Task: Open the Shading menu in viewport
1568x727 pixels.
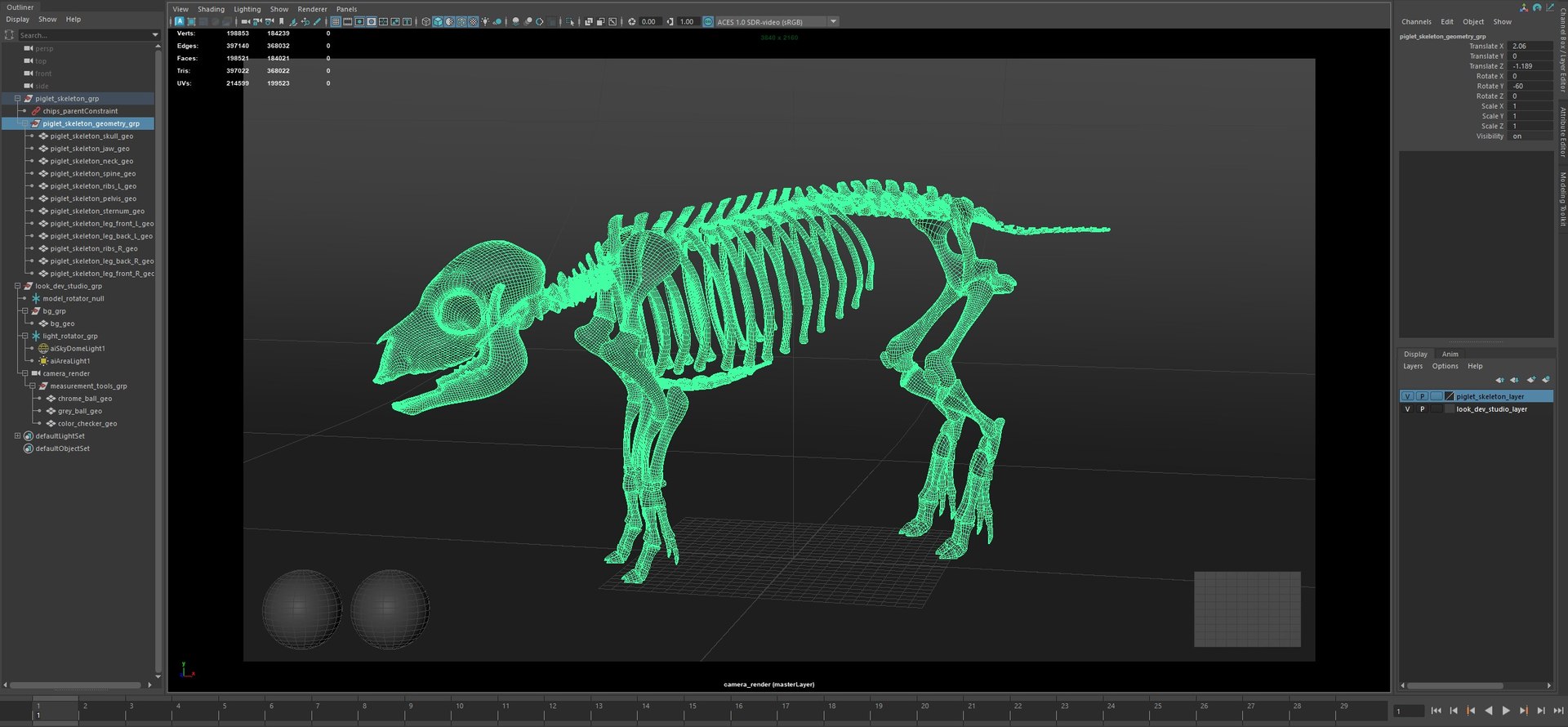Action: [211, 9]
